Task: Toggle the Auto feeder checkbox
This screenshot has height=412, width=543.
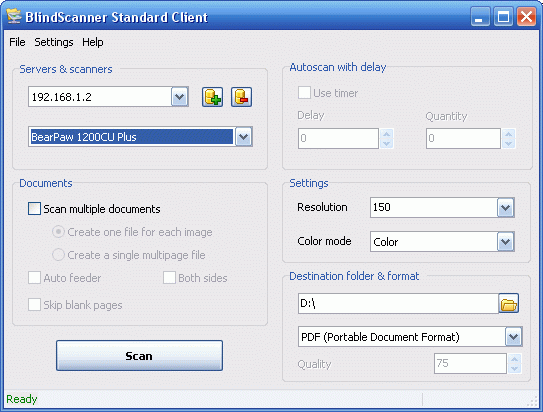Action: 34,278
